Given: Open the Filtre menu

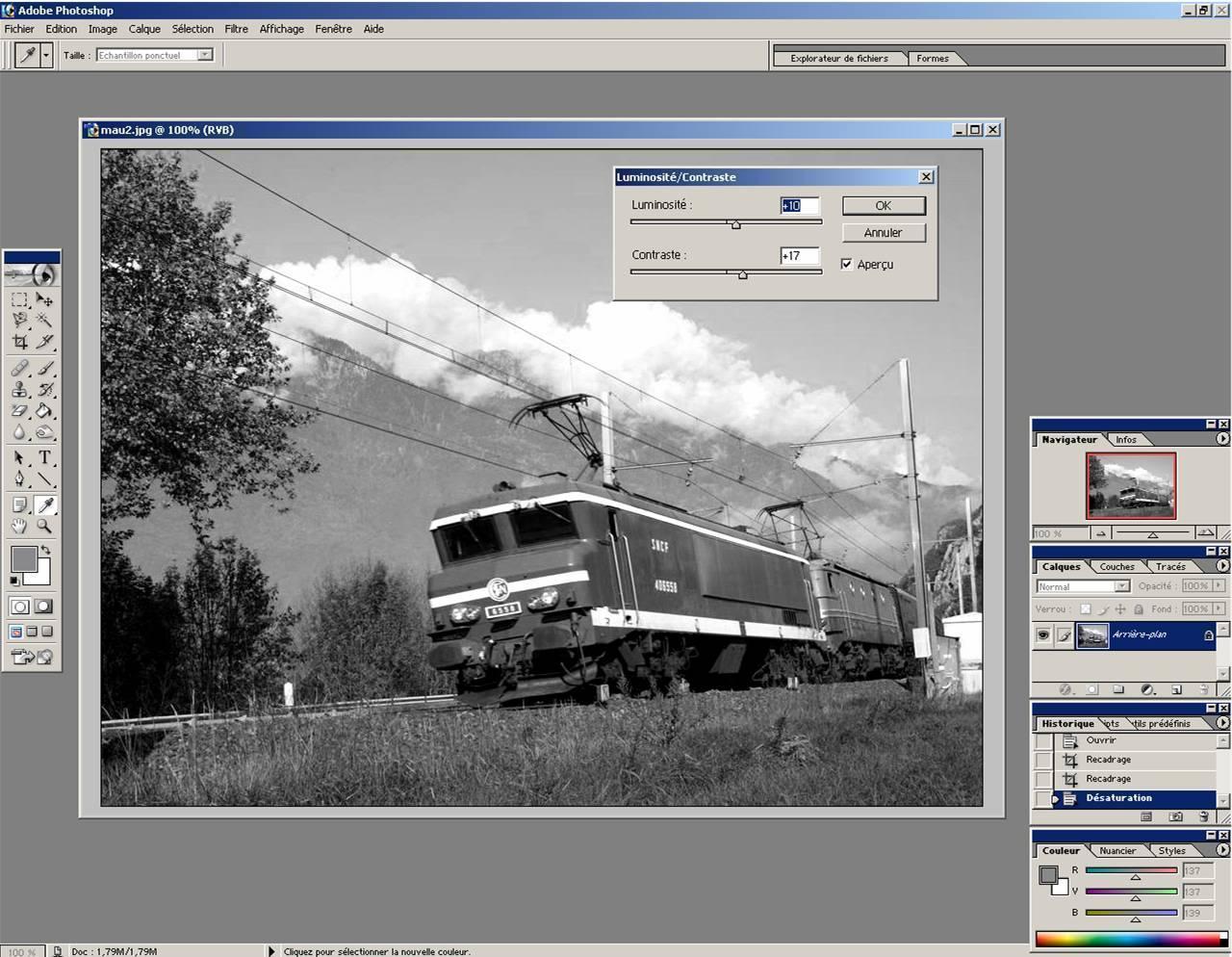Looking at the screenshot, I should 236,29.
